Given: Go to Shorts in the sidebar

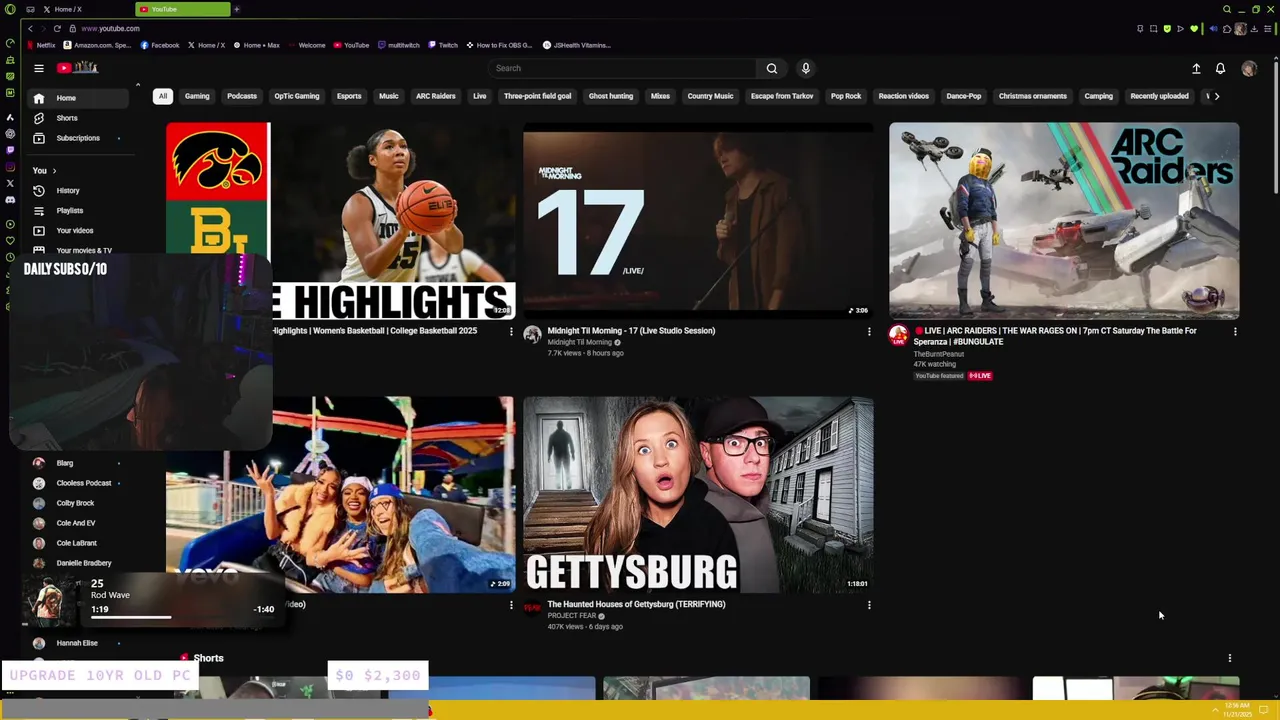Looking at the screenshot, I should tap(78, 118).
